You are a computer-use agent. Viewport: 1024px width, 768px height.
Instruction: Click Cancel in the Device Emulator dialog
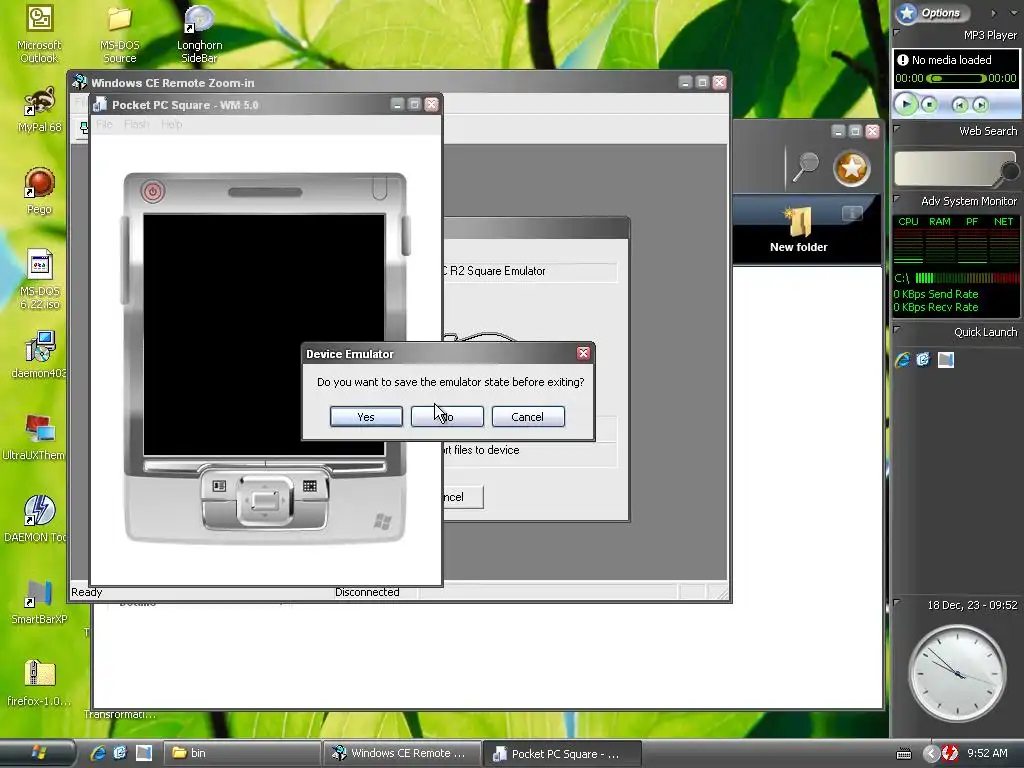(528, 417)
